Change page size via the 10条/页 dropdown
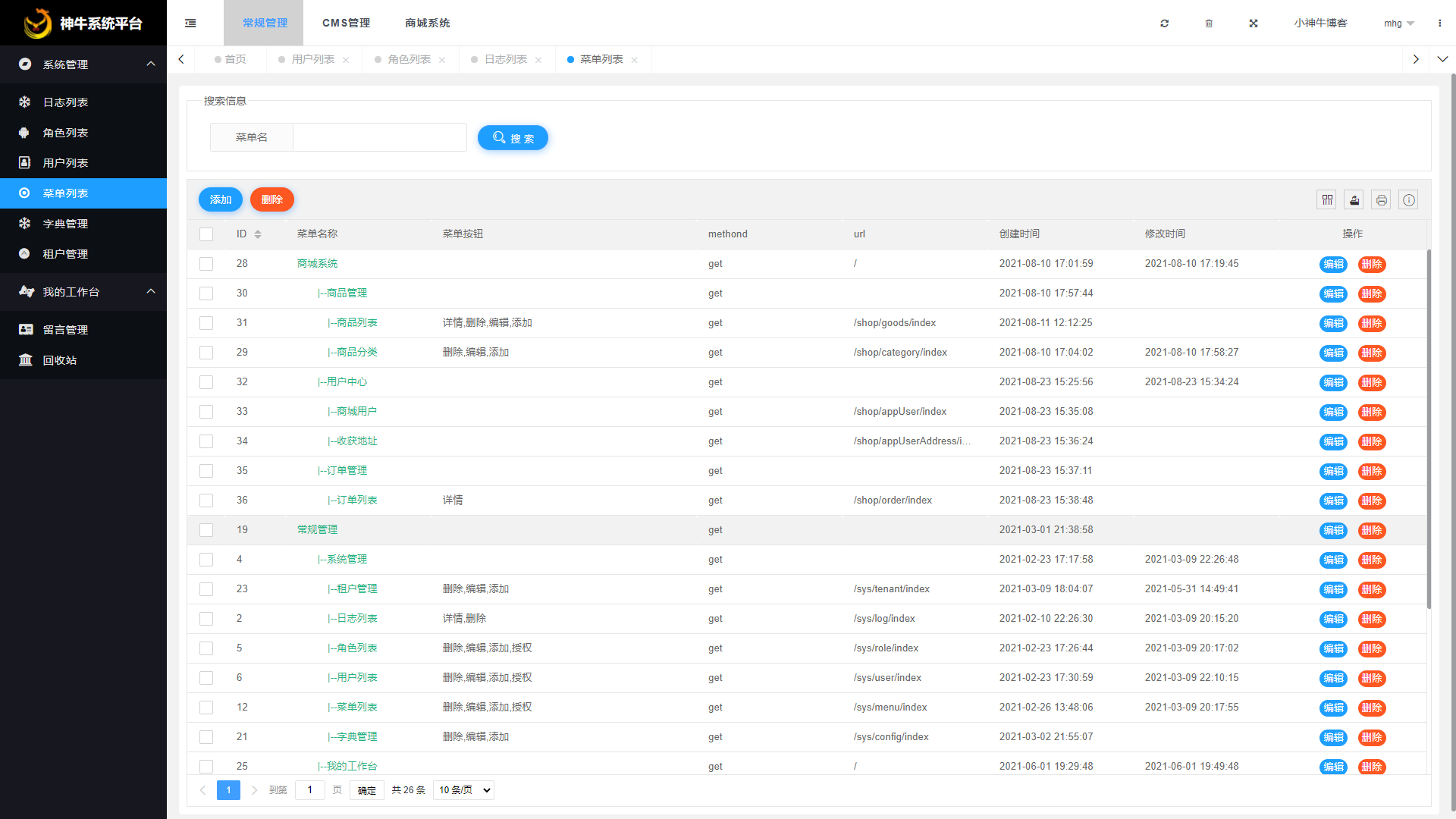 463,789
